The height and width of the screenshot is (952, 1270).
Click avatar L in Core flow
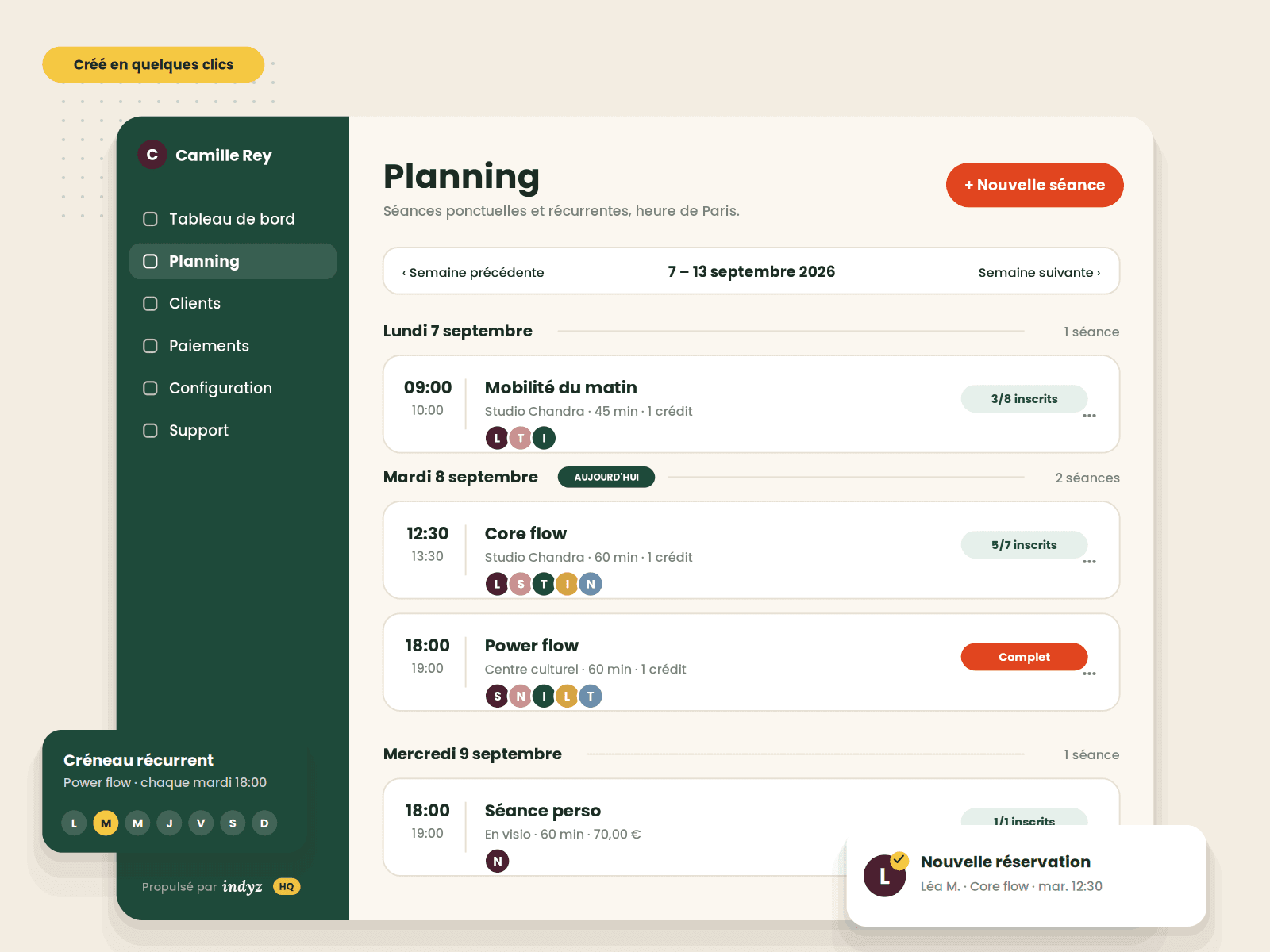tap(497, 584)
